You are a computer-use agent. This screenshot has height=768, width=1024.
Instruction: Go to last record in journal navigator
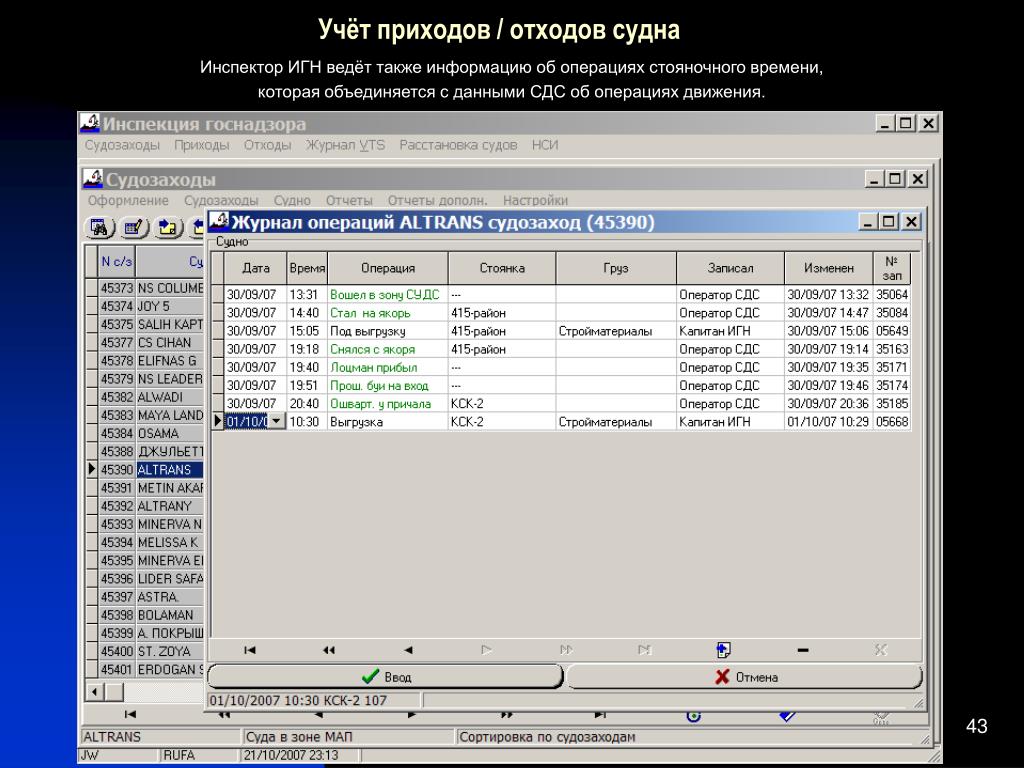[645, 650]
